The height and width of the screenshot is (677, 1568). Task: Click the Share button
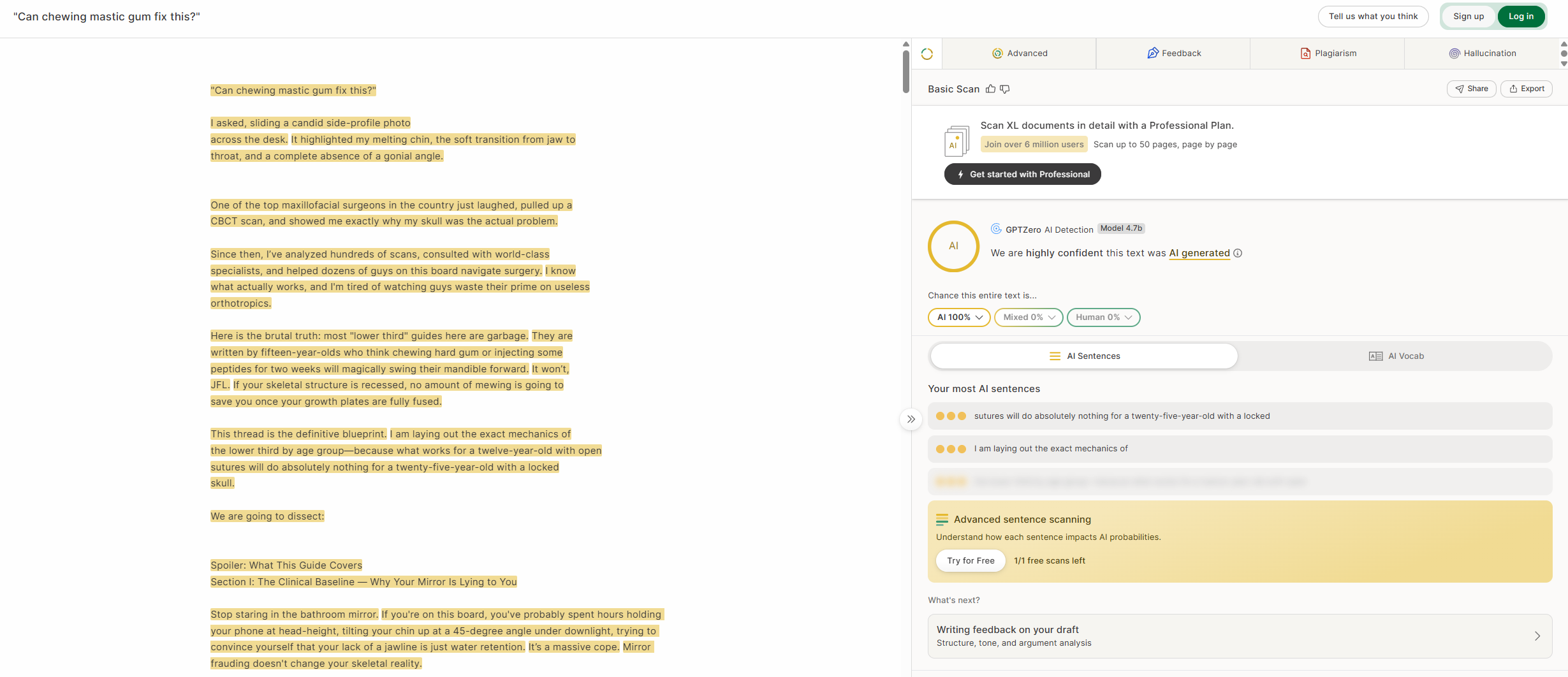[1471, 89]
